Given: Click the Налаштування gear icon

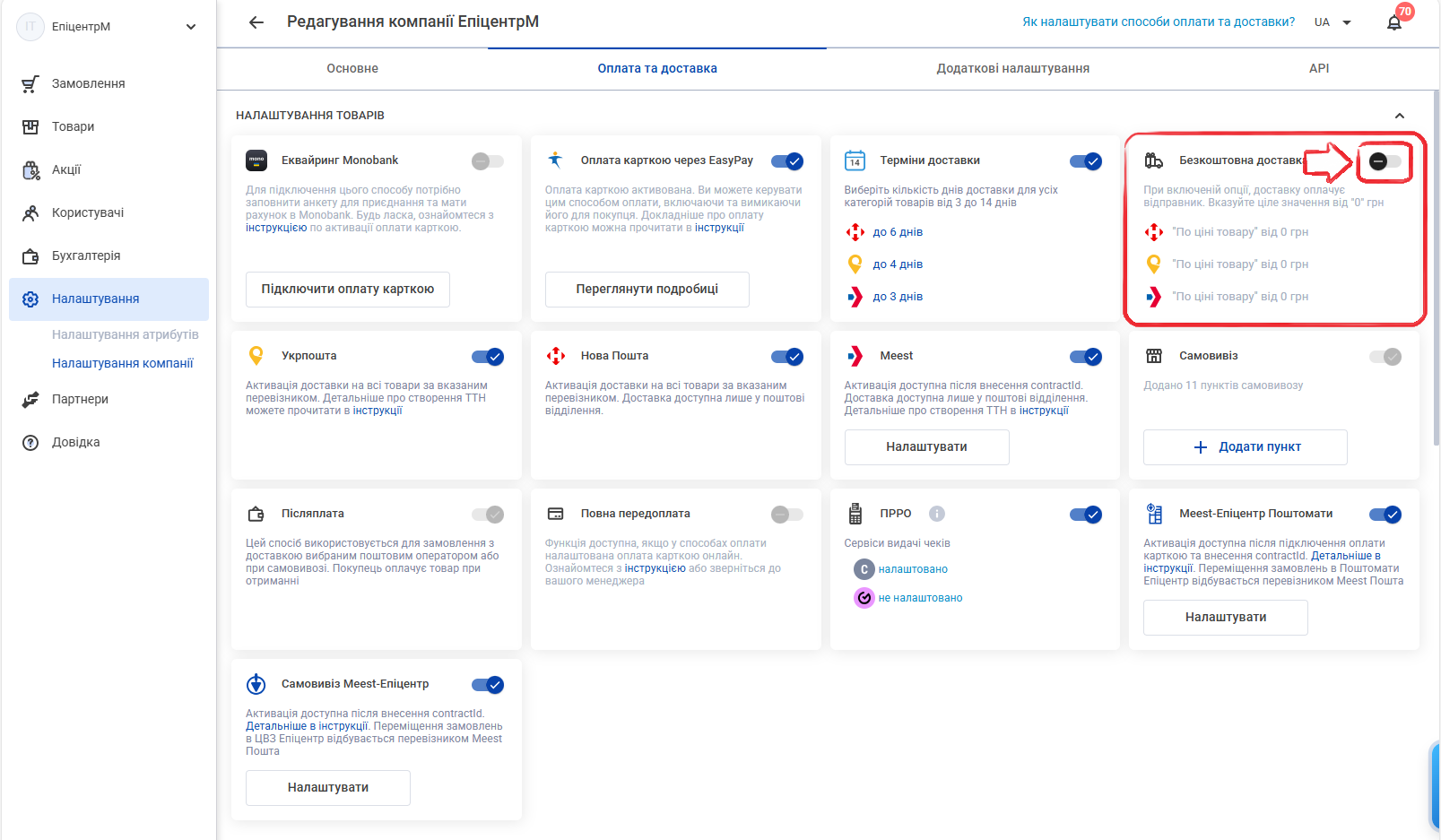Looking at the screenshot, I should [x=30, y=299].
